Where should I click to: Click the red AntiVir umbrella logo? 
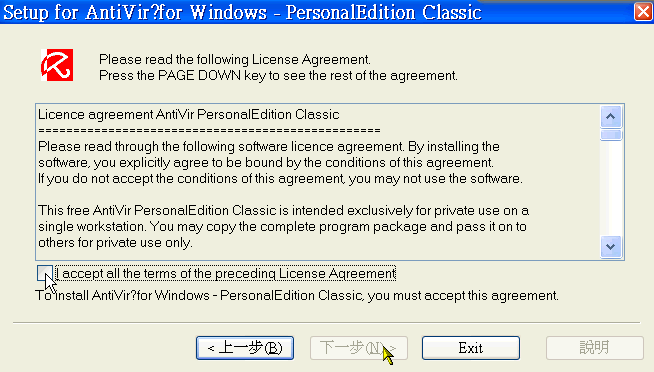(x=57, y=65)
